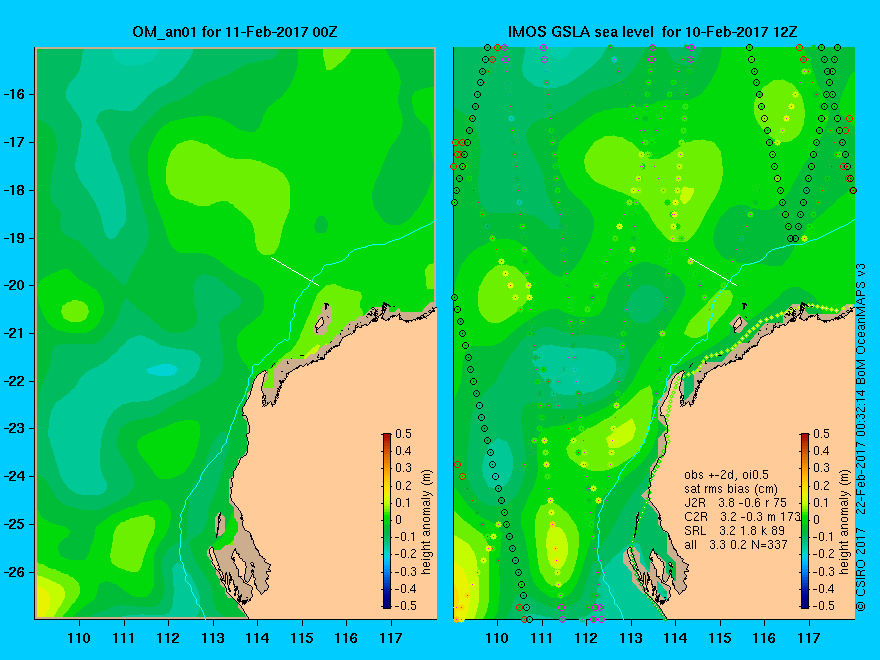Image resolution: width=880 pixels, height=660 pixels.
Task: Click longitude label 110 under the OM_an01 map
Action: pos(79,638)
